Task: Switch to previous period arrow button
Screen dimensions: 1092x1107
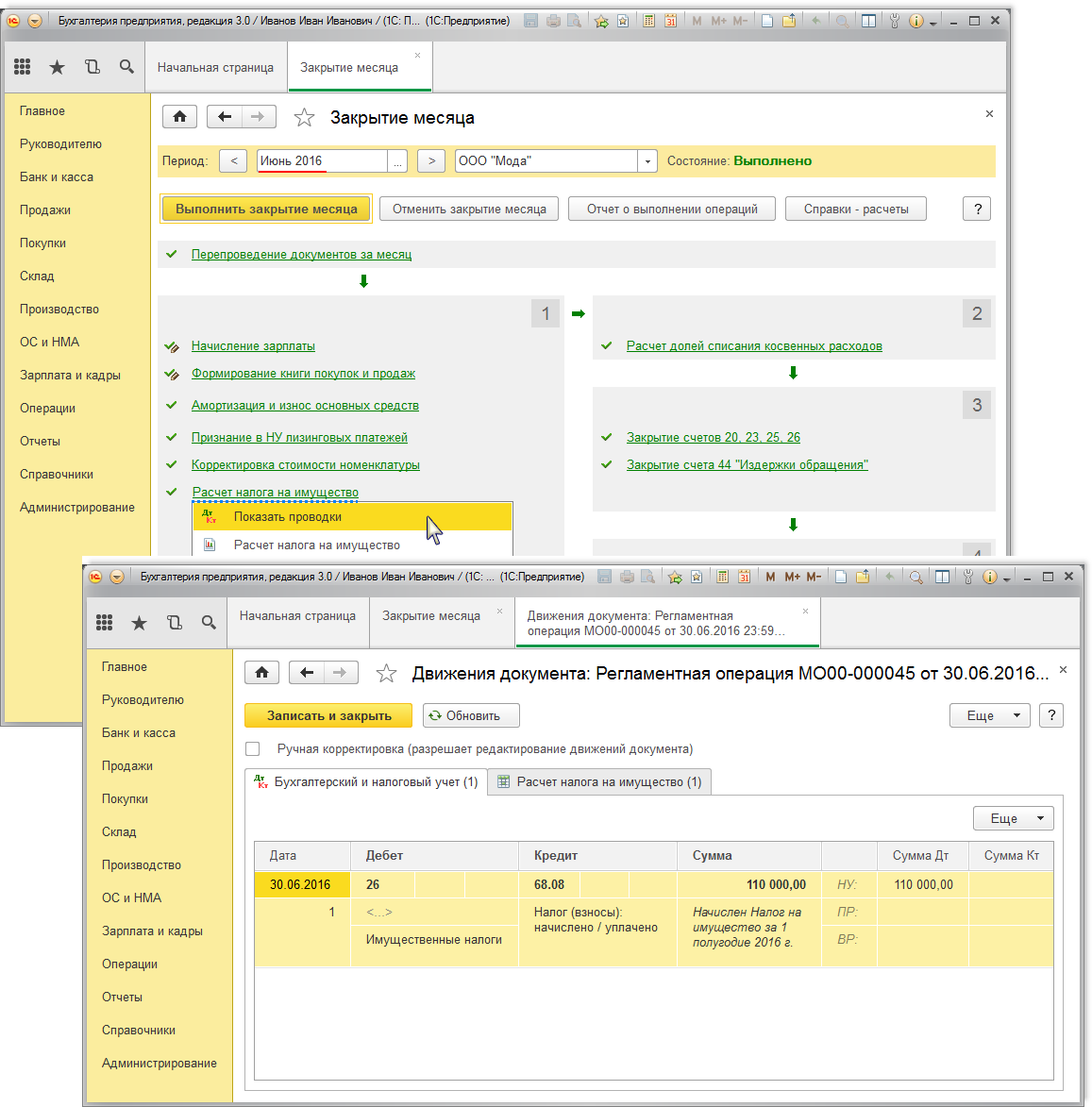Action: click(234, 161)
